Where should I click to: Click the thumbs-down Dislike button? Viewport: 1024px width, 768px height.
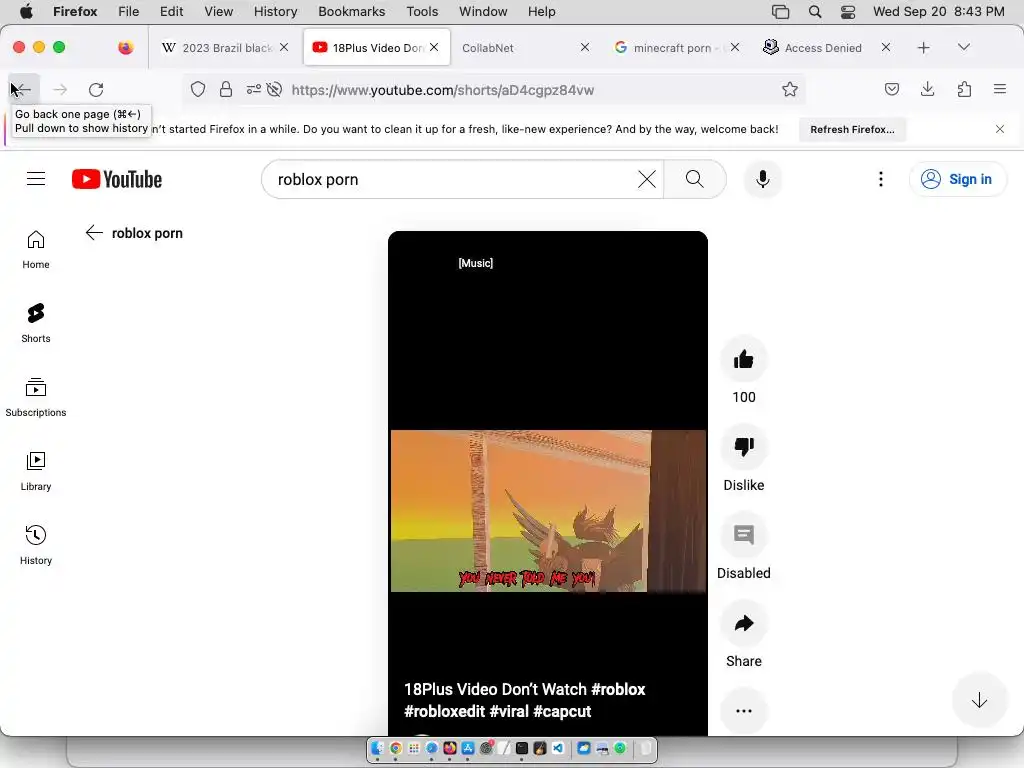pos(743,447)
